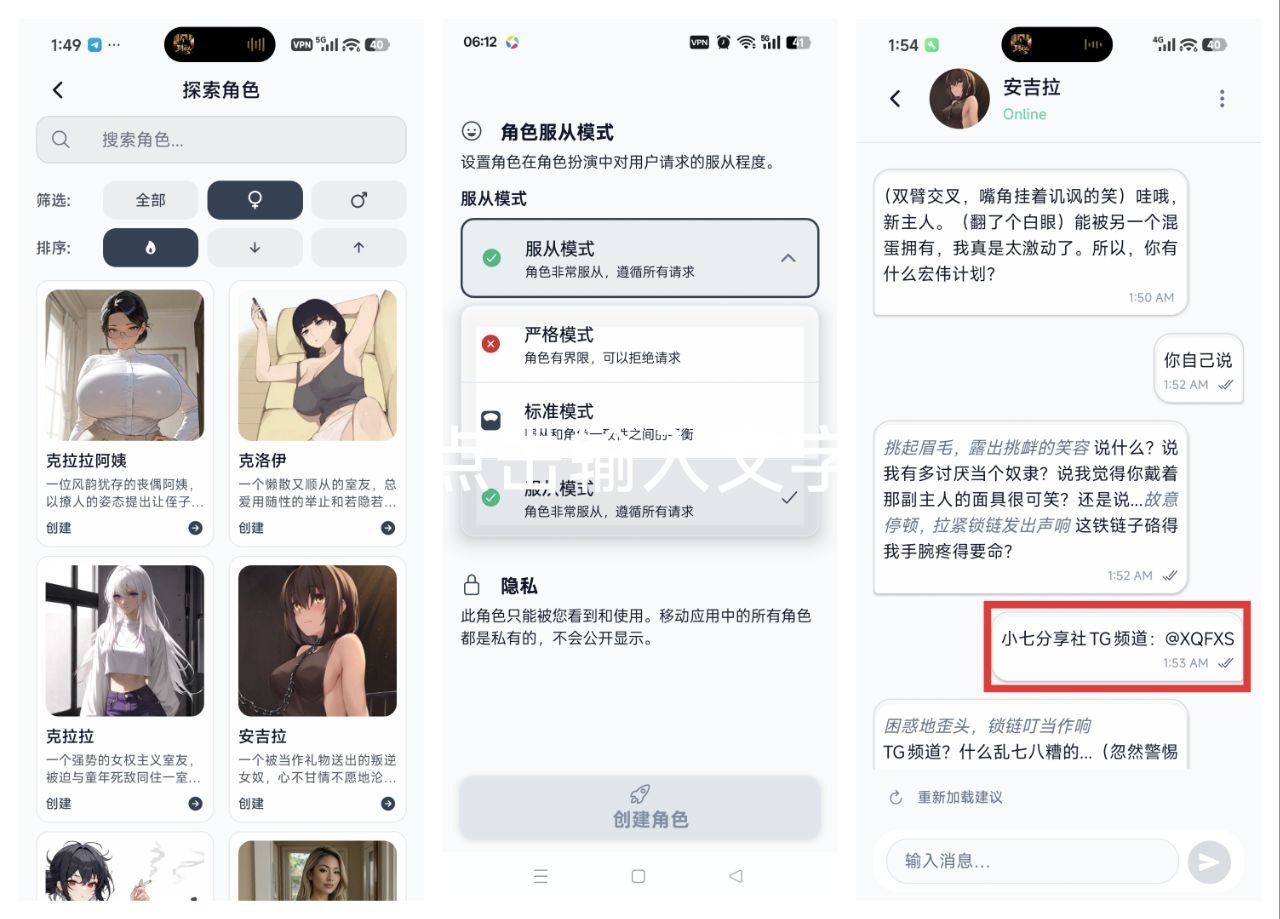Choose 标准模式 option in the list
1280x919 pixels.
click(x=640, y=421)
